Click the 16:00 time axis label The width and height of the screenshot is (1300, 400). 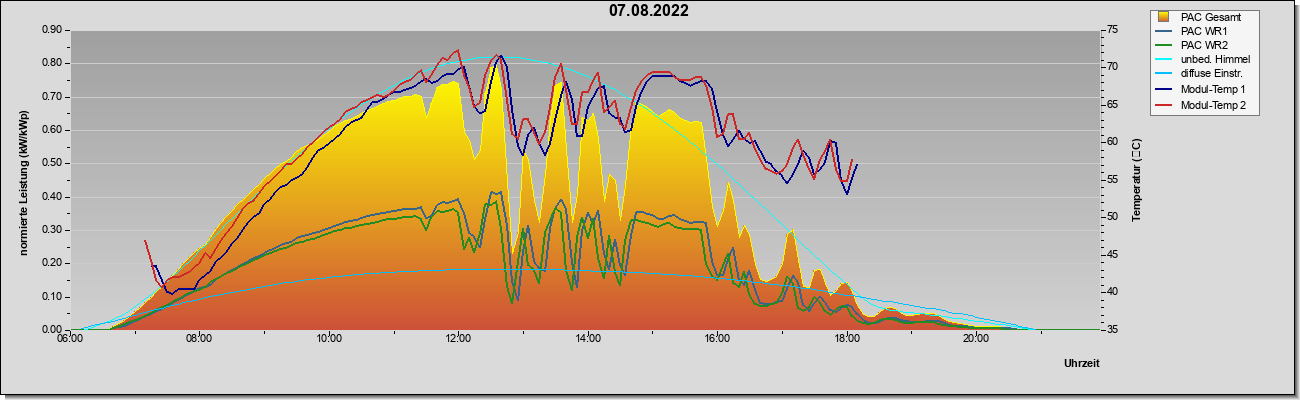[x=717, y=339]
